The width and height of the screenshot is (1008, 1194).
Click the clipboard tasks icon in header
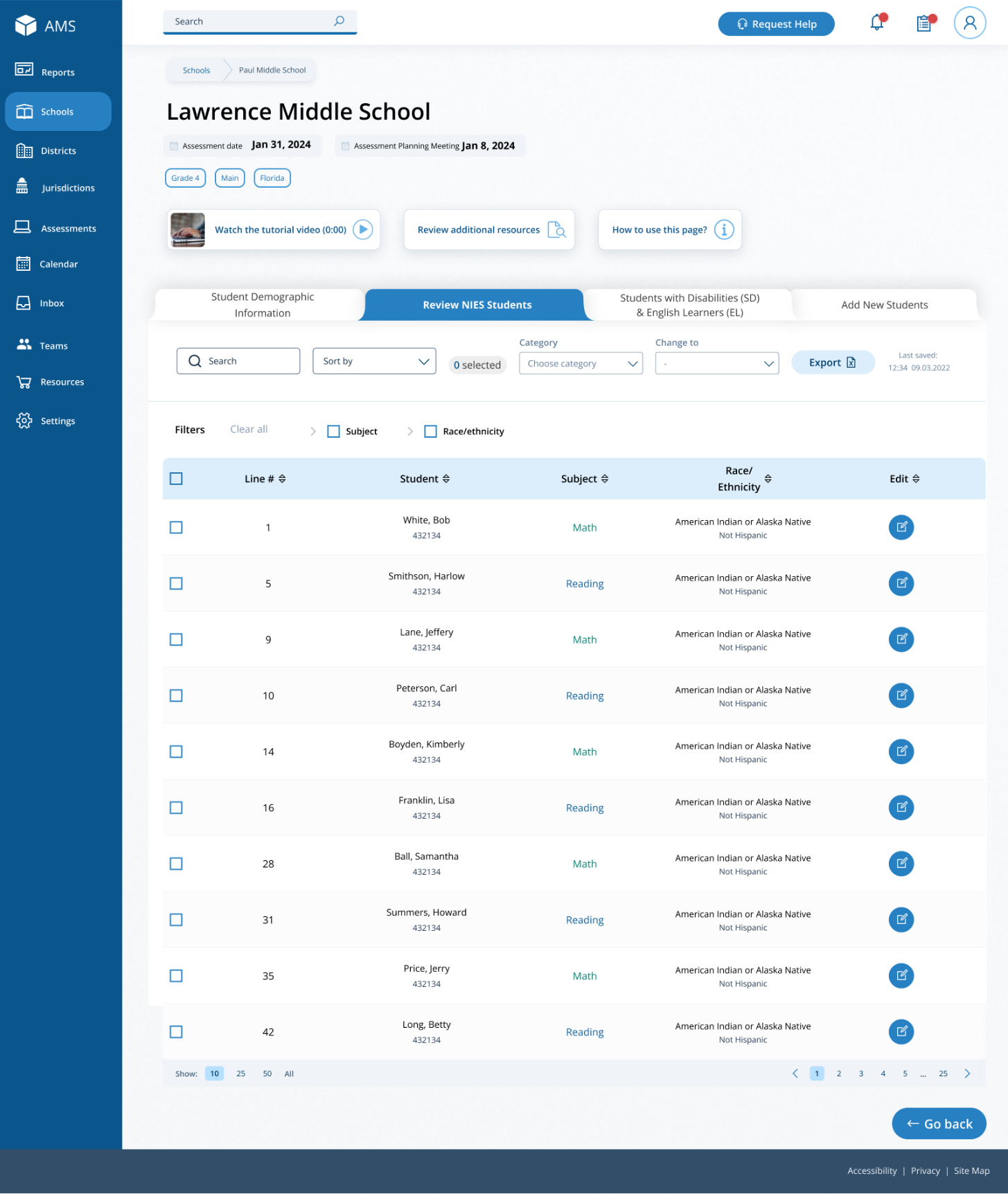[924, 24]
